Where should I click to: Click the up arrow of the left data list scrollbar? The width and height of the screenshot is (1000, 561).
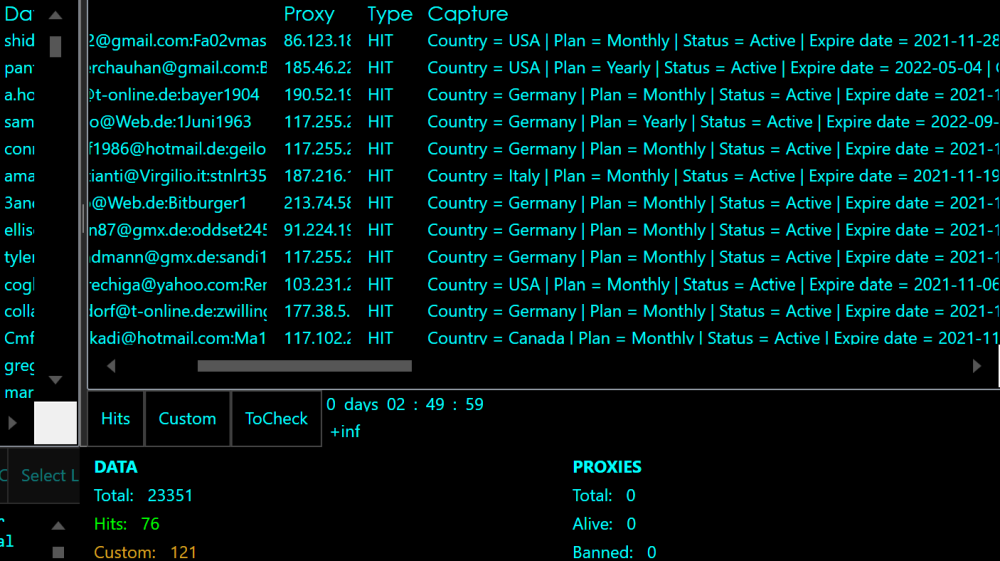pos(56,15)
